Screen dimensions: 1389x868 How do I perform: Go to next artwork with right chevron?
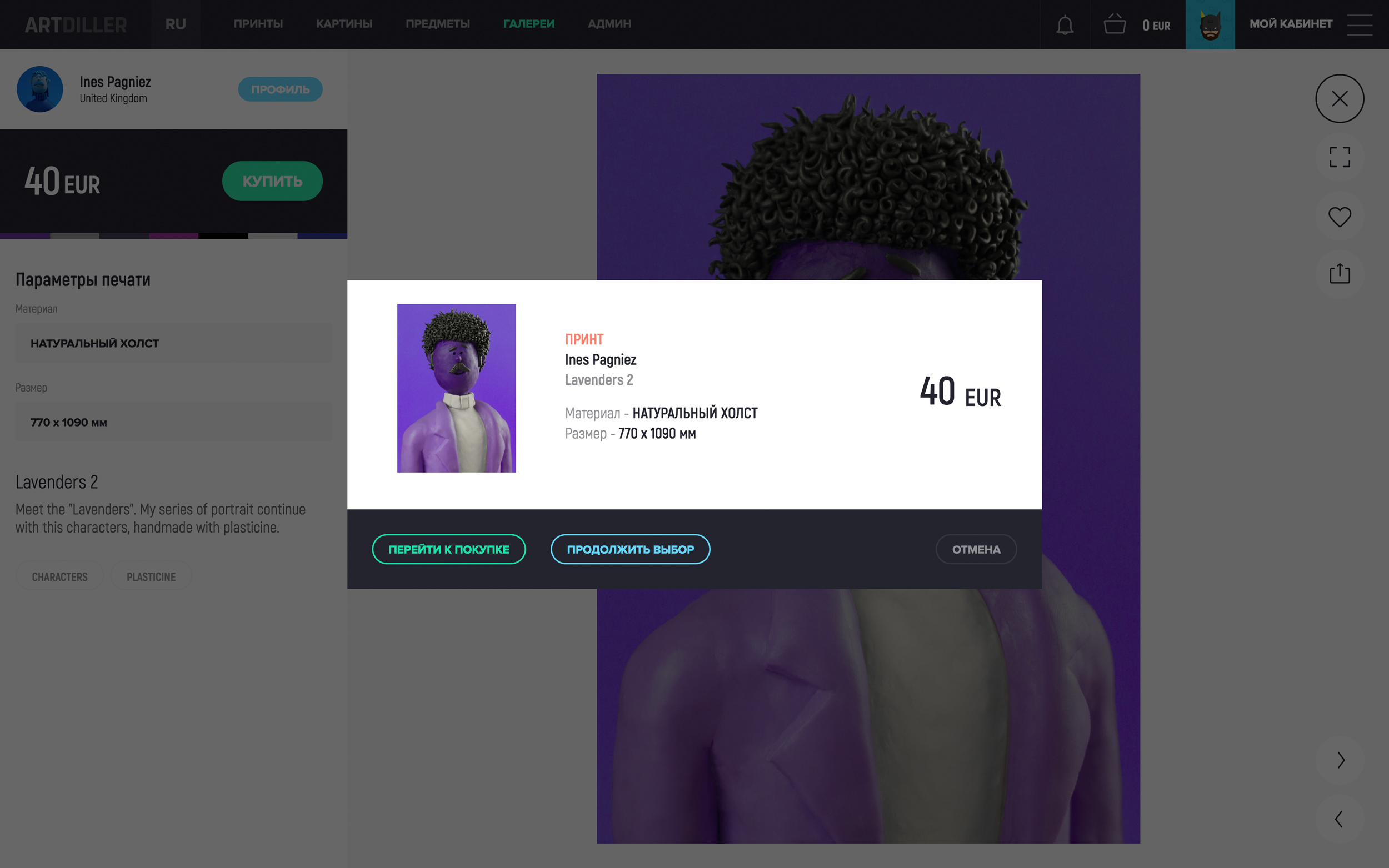[x=1340, y=760]
